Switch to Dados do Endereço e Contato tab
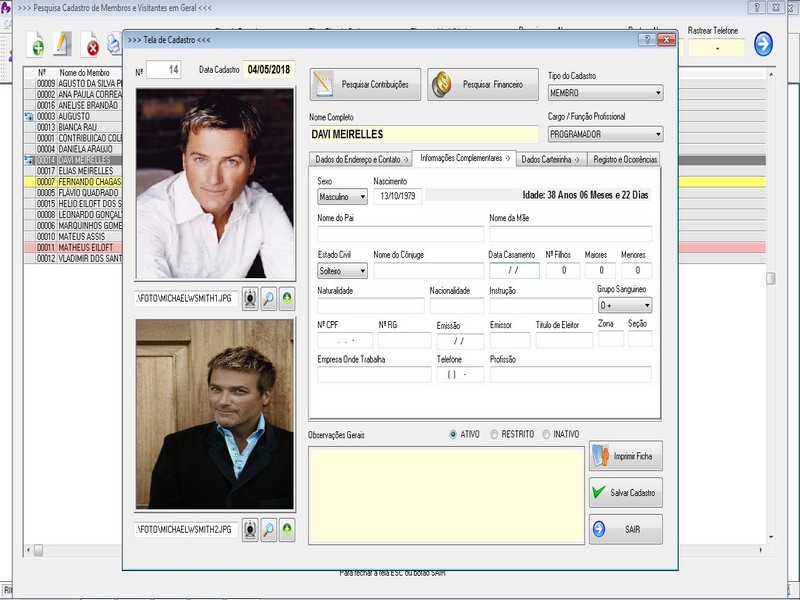The image size is (800, 600). tap(361, 159)
